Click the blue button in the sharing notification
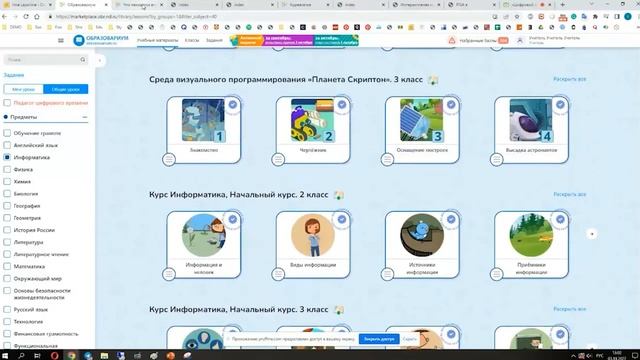 (x=379, y=339)
